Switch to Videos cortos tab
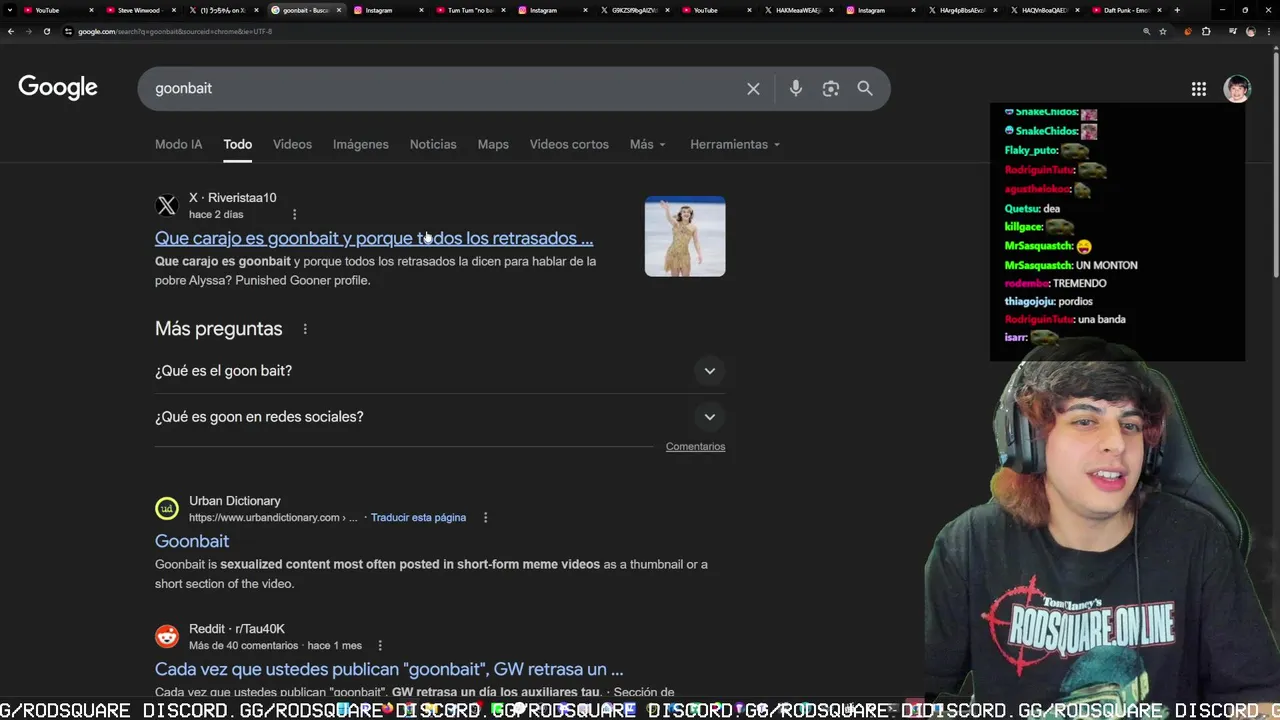The width and height of the screenshot is (1280, 720). point(569,144)
